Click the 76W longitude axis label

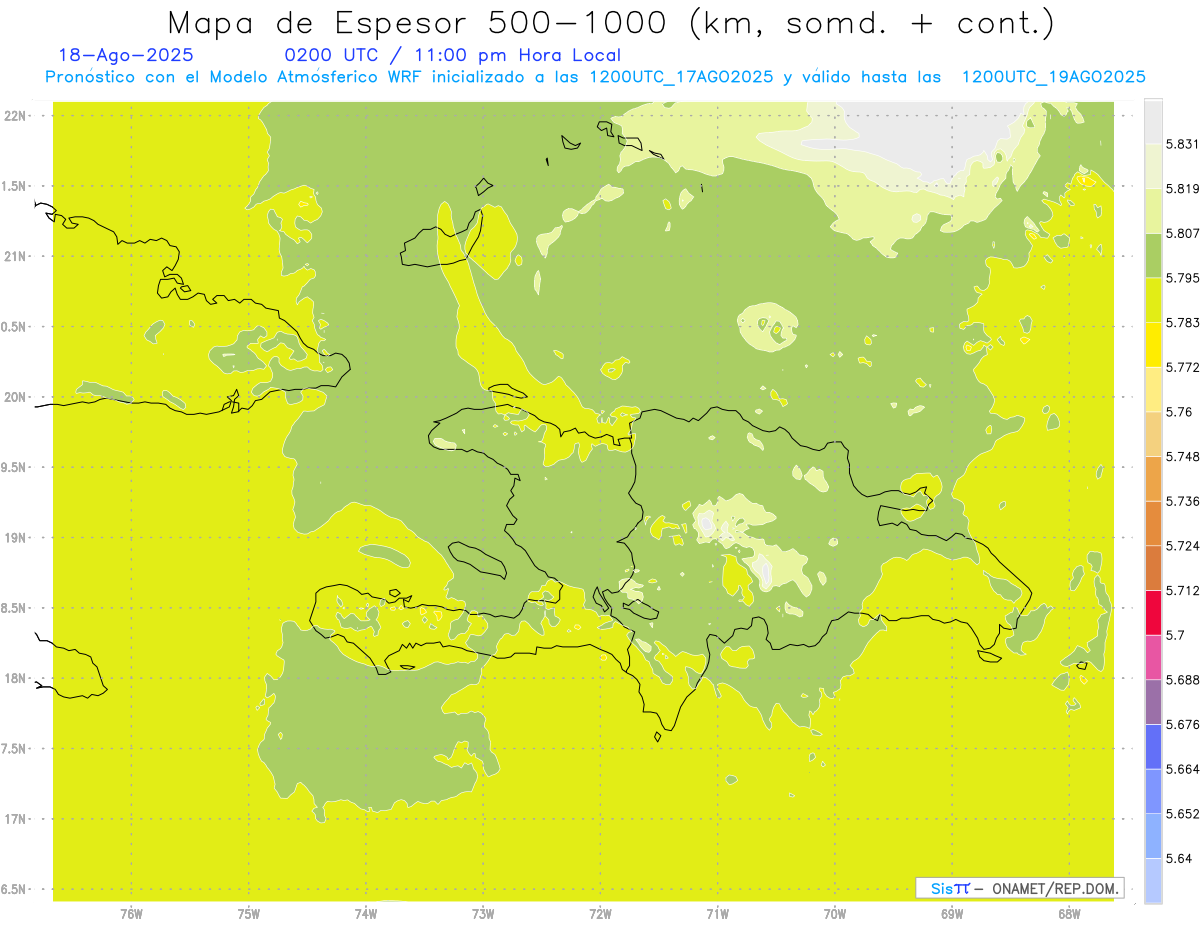(x=131, y=914)
